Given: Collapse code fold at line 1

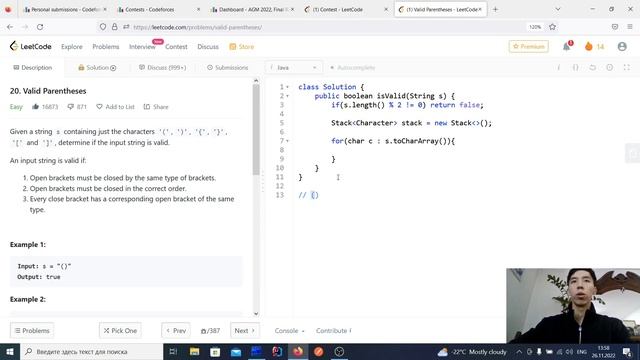Looking at the screenshot, I should [287, 87].
